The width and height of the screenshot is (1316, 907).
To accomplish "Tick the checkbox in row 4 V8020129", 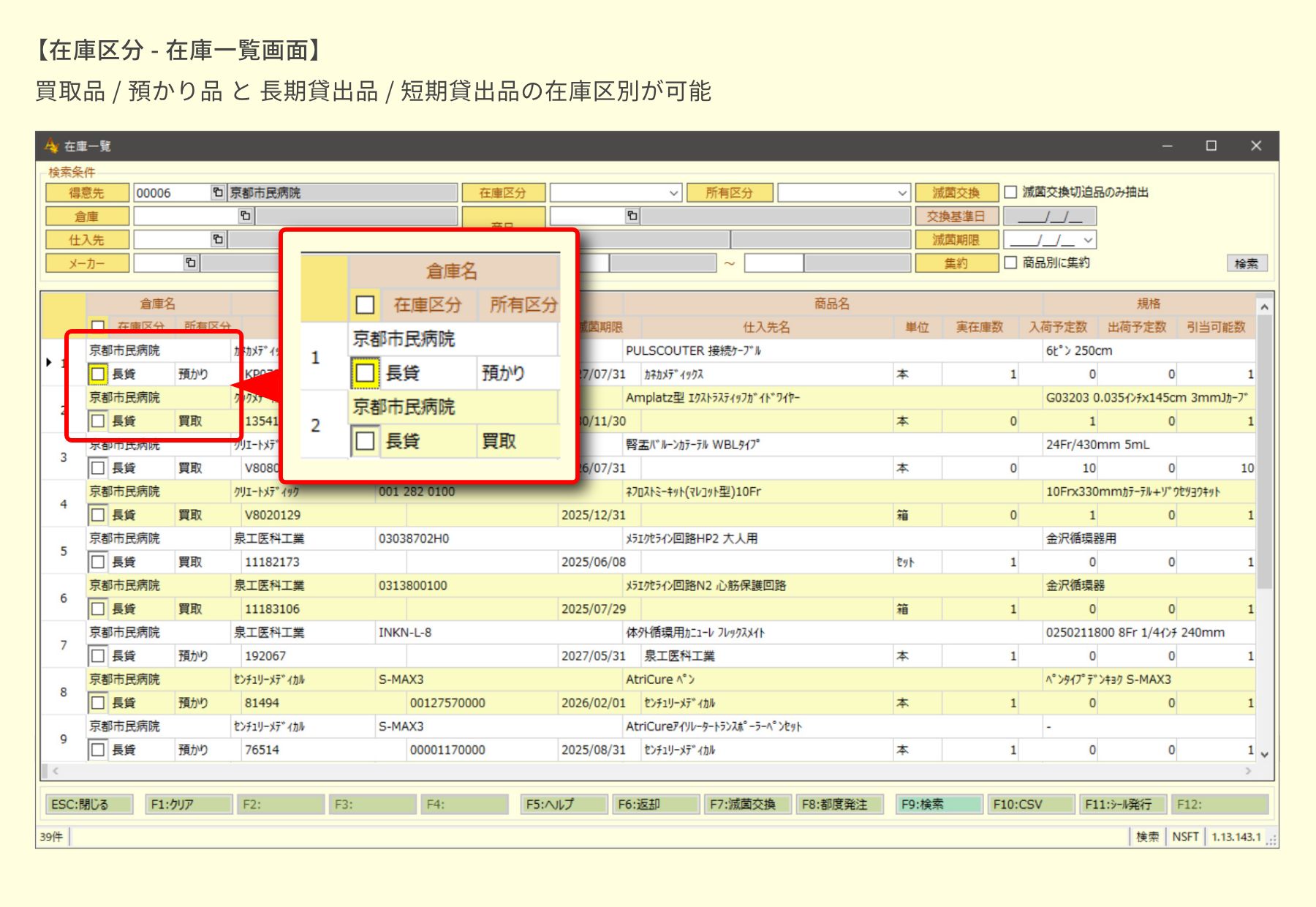I will pyautogui.click(x=97, y=515).
